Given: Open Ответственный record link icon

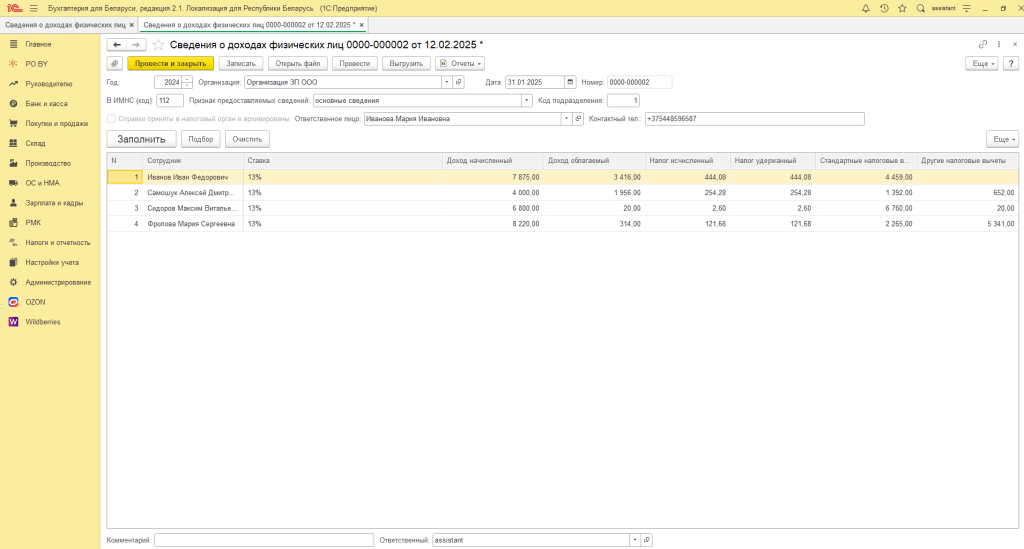Looking at the screenshot, I should tap(647, 540).
